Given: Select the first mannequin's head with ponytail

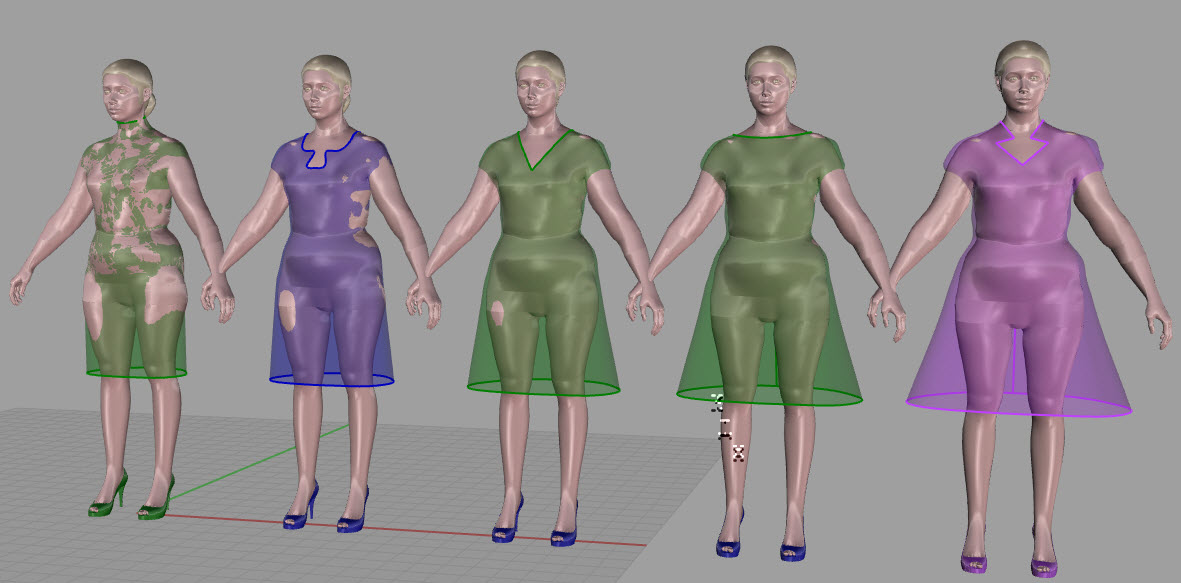Looking at the screenshot, I should (x=128, y=89).
